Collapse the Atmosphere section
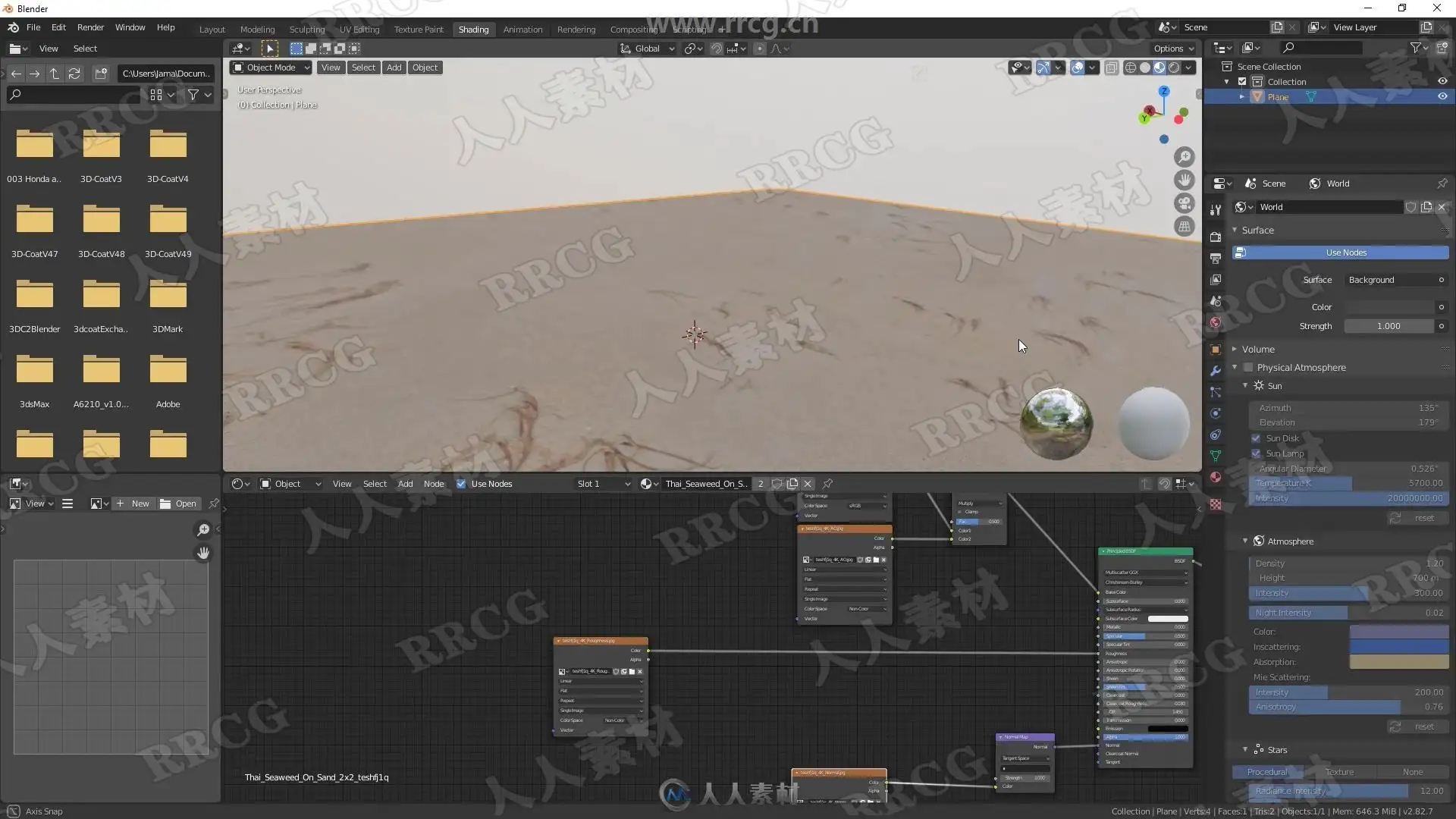This screenshot has height=819, width=1456. click(x=1245, y=541)
